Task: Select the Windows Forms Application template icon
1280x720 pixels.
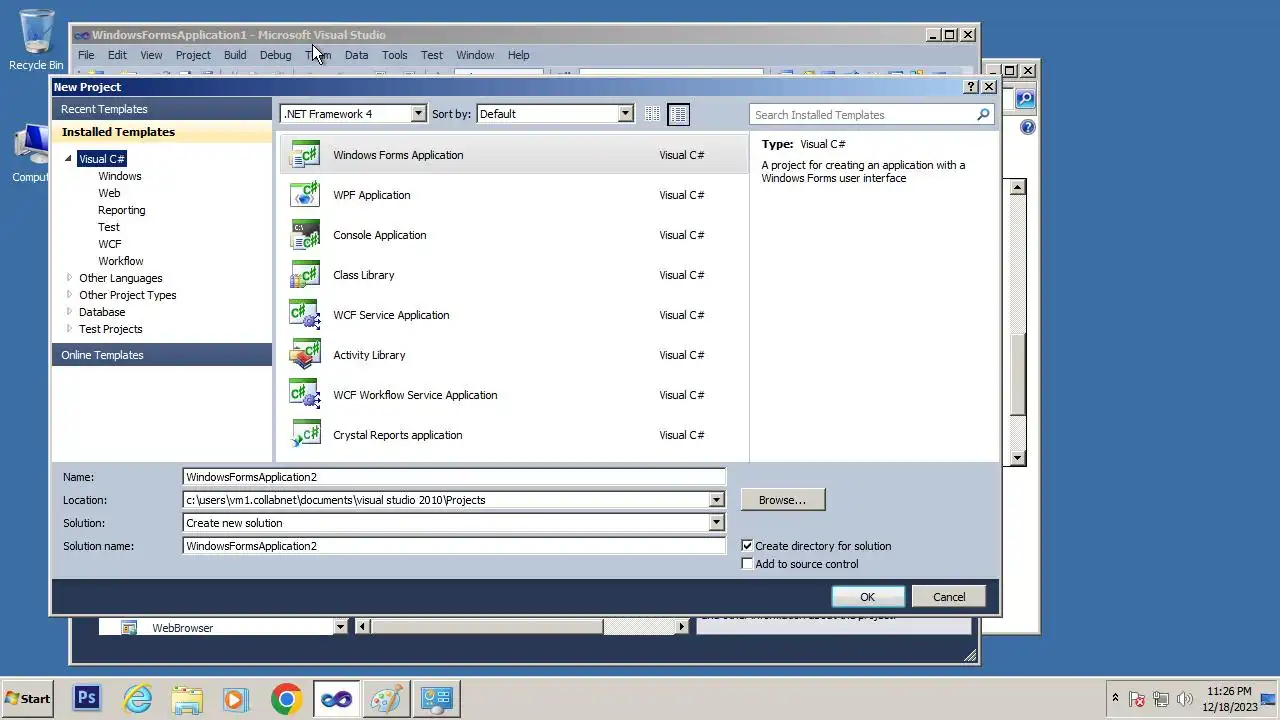Action: tap(304, 155)
